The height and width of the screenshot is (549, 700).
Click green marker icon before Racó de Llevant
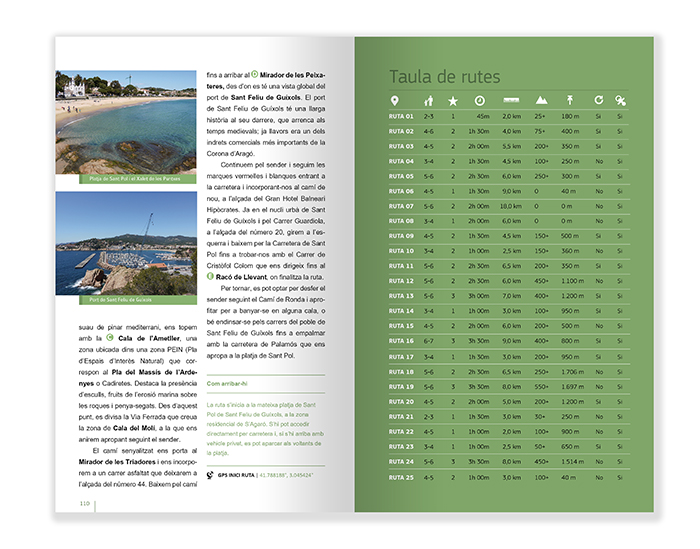click(210, 276)
